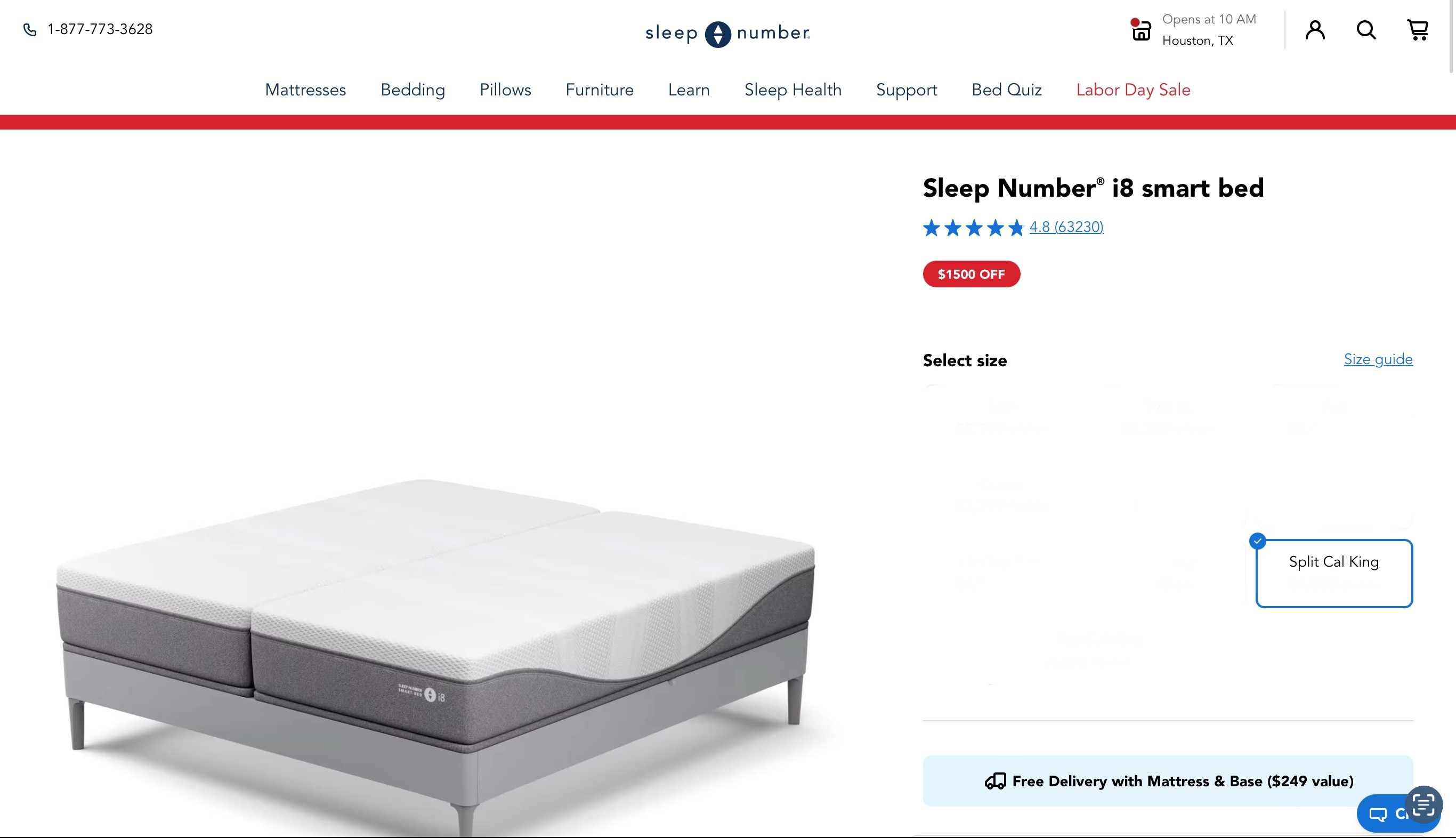1456x838 pixels.
Task: Go to the Labor Day Sale page
Action: coord(1133,90)
